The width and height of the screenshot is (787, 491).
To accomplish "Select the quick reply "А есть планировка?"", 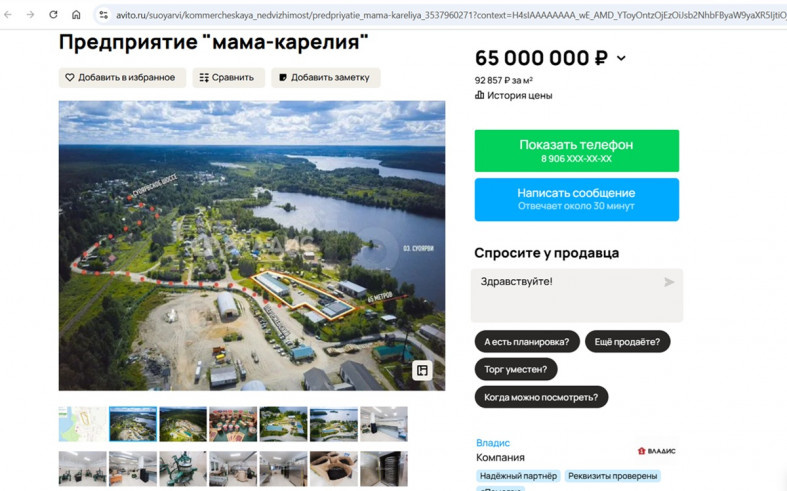I will pos(527,342).
